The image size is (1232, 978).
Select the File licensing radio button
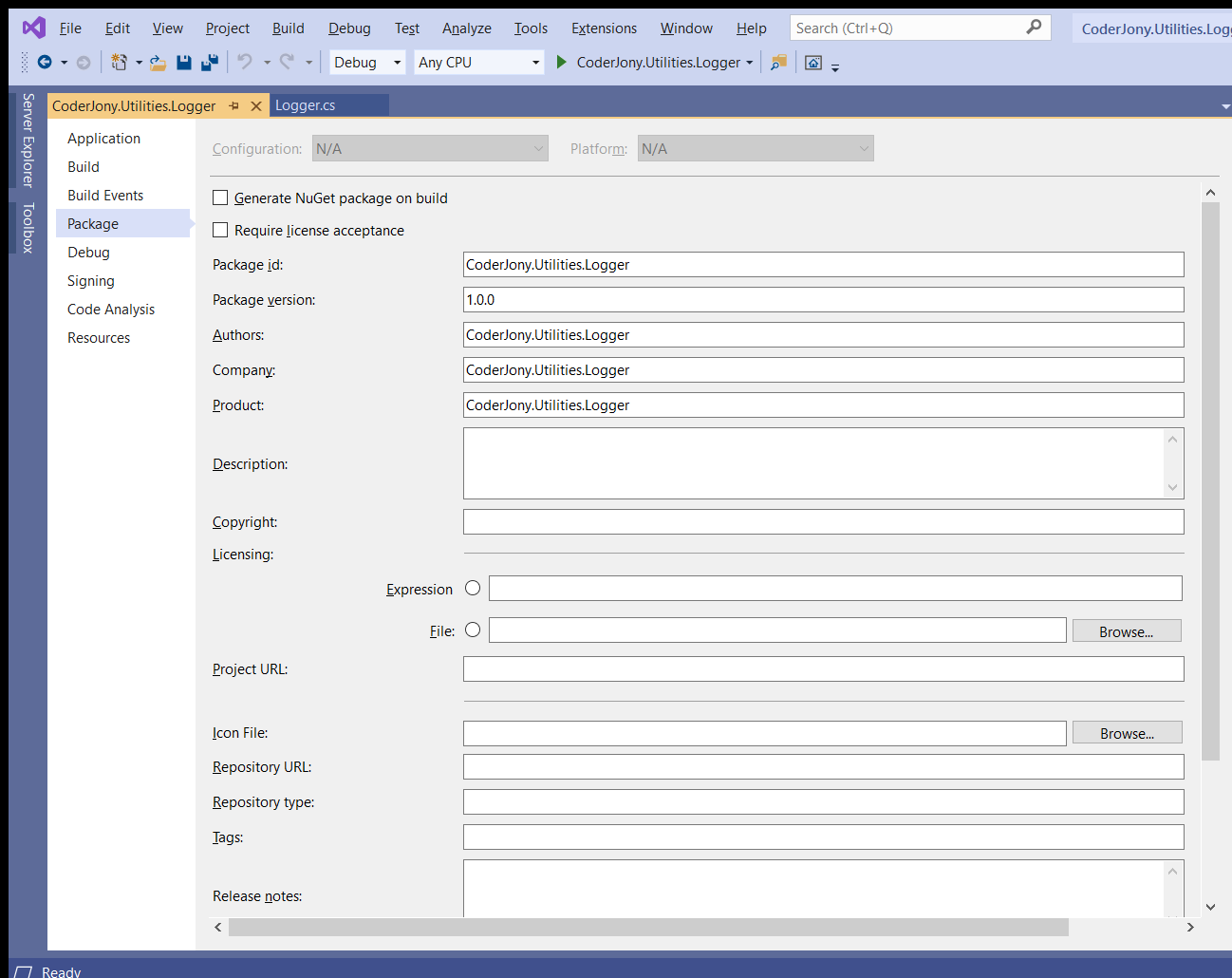click(473, 630)
